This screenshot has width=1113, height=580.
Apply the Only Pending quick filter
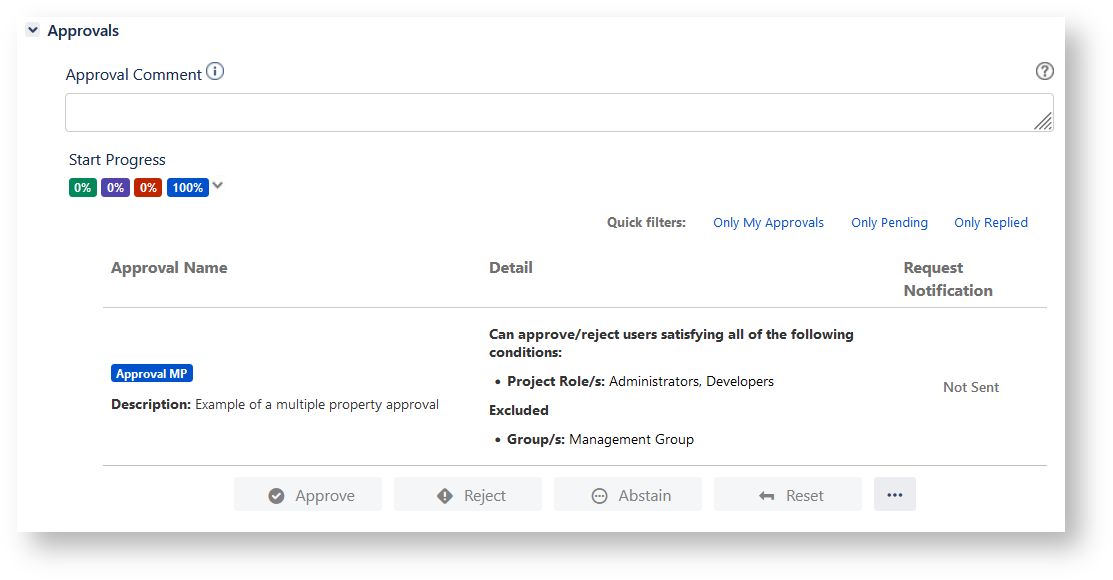coord(889,223)
